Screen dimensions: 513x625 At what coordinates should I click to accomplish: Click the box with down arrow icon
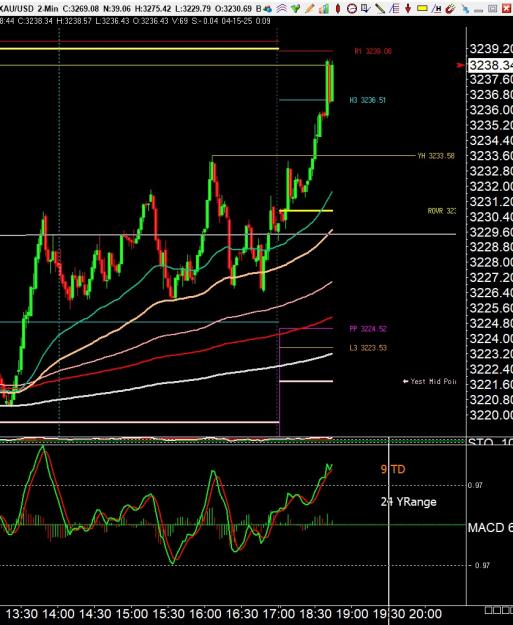[x=365, y=8]
